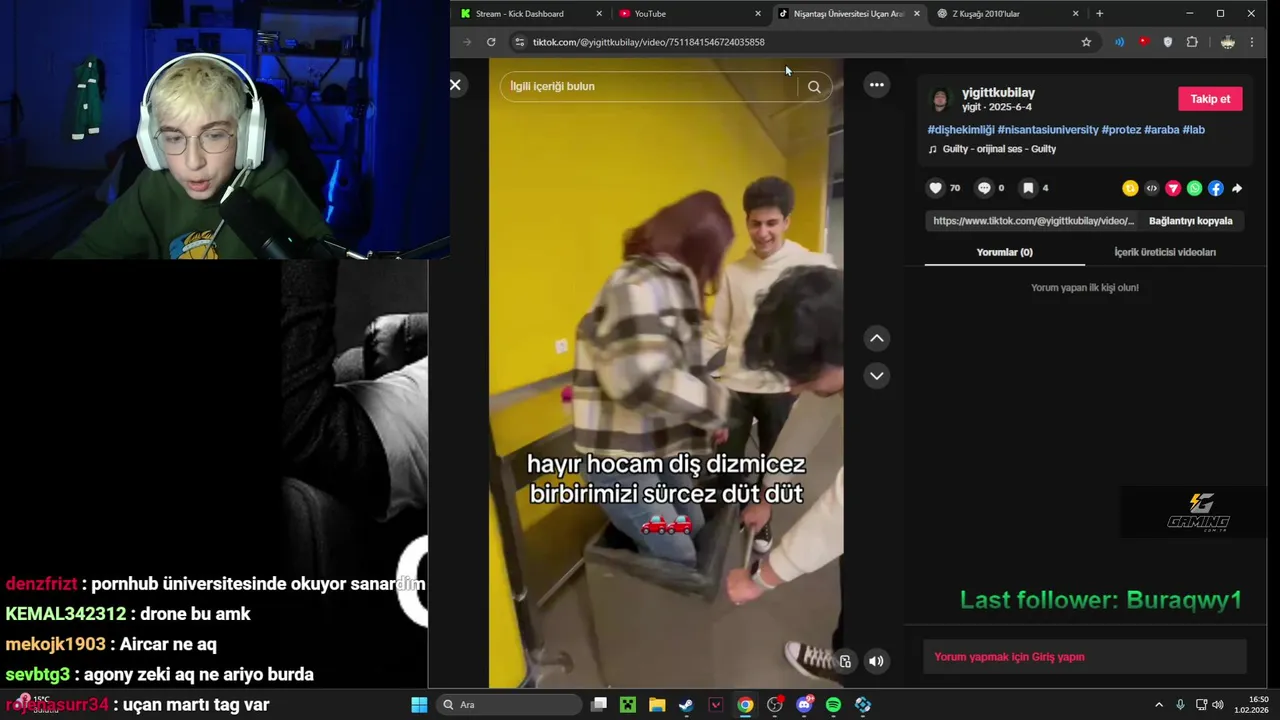Open Chrome three-dot main menu
Image resolution: width=1280 pixels, height=720 pixels.
click(x=1252, y=42)
